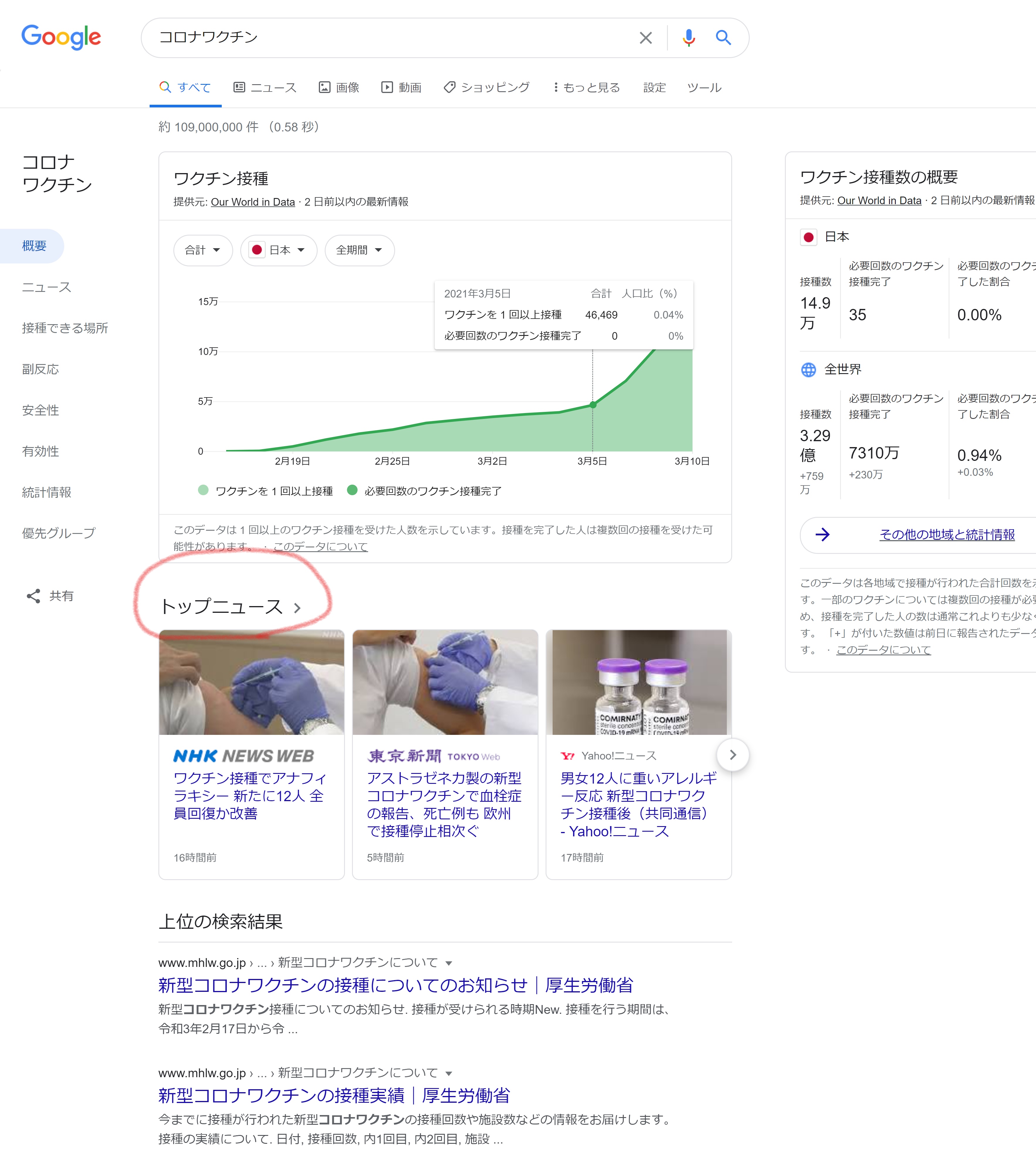The width and height of the screenshot is (1036, 1157).
Task: Click the 17時間前 timestamp
Action: tap(582, 858)
